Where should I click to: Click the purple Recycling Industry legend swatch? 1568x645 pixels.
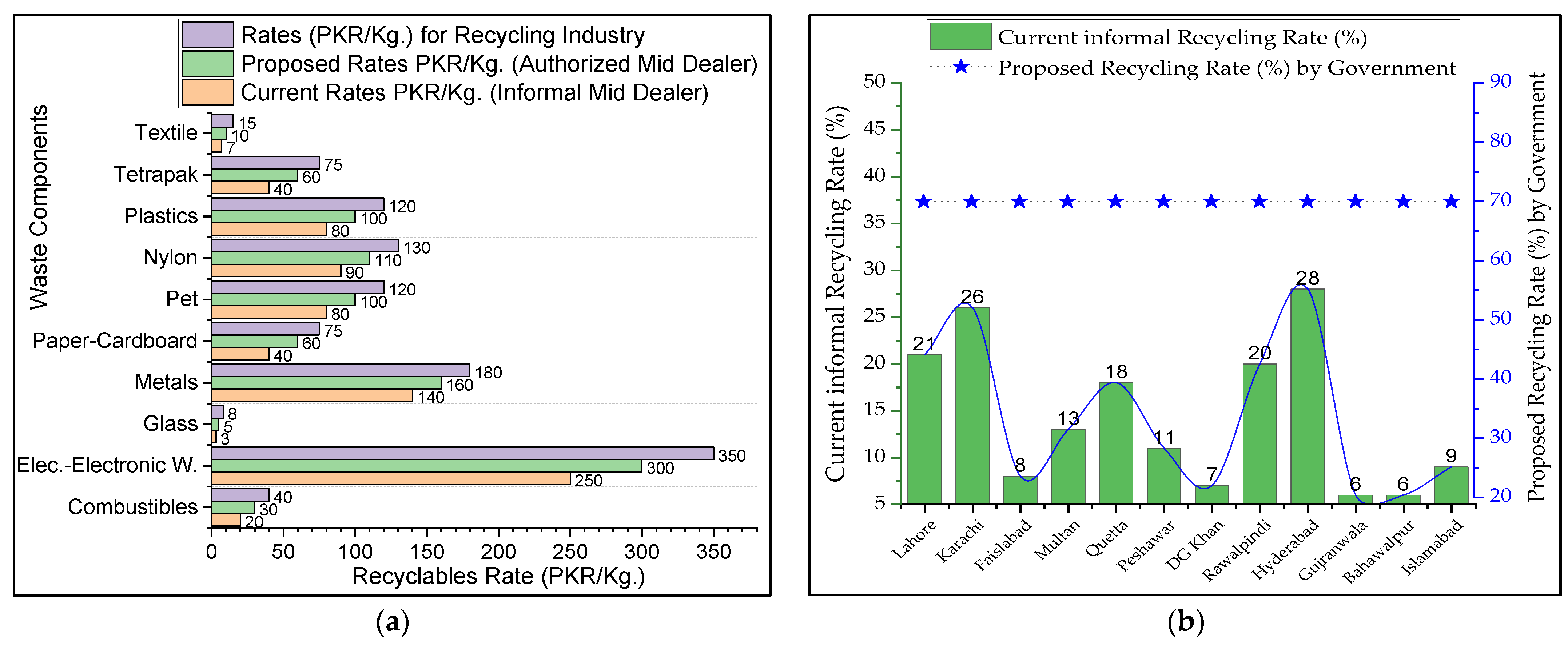point(208,35)
